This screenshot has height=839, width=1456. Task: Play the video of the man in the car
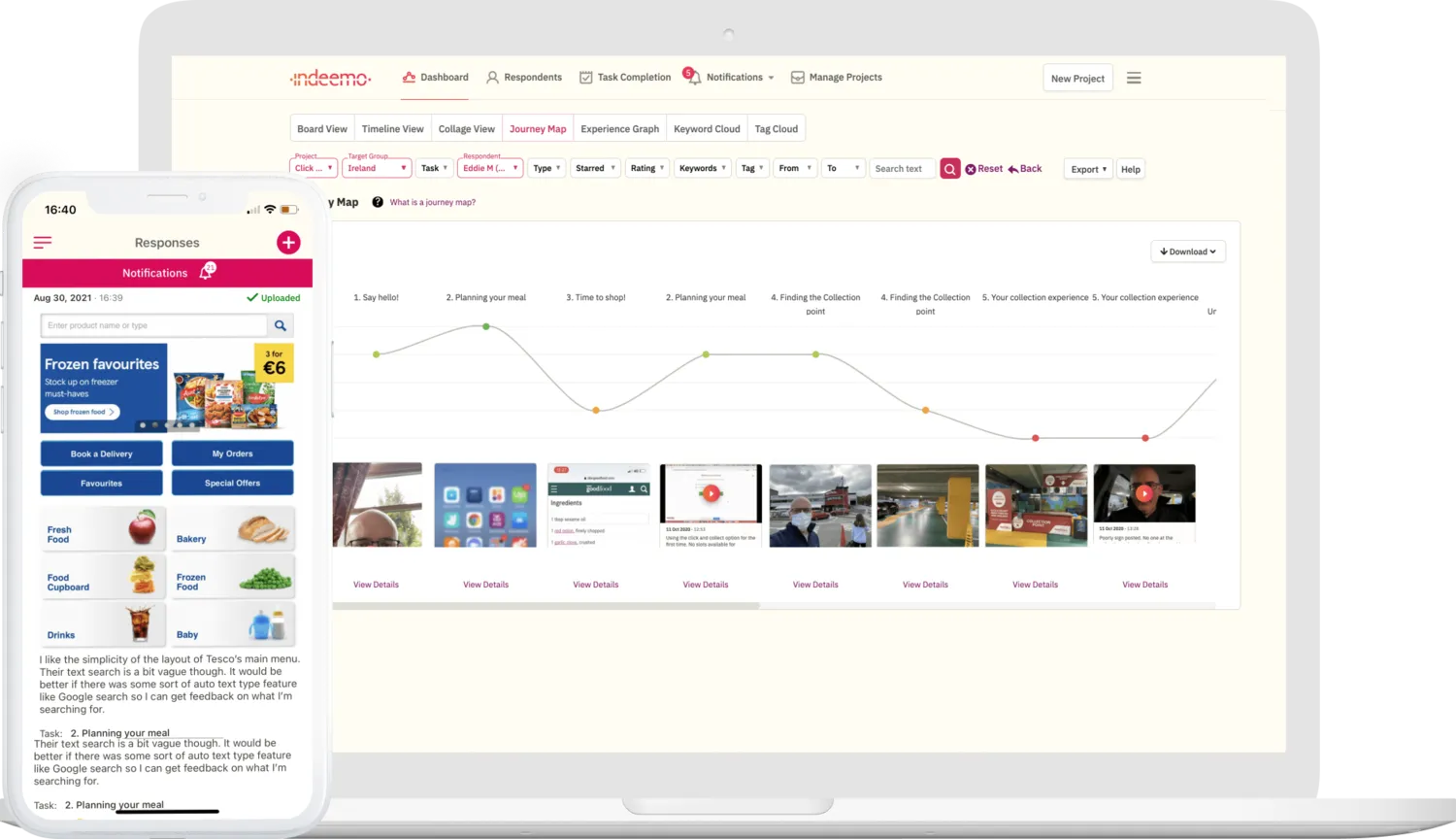pos(1144,493)
